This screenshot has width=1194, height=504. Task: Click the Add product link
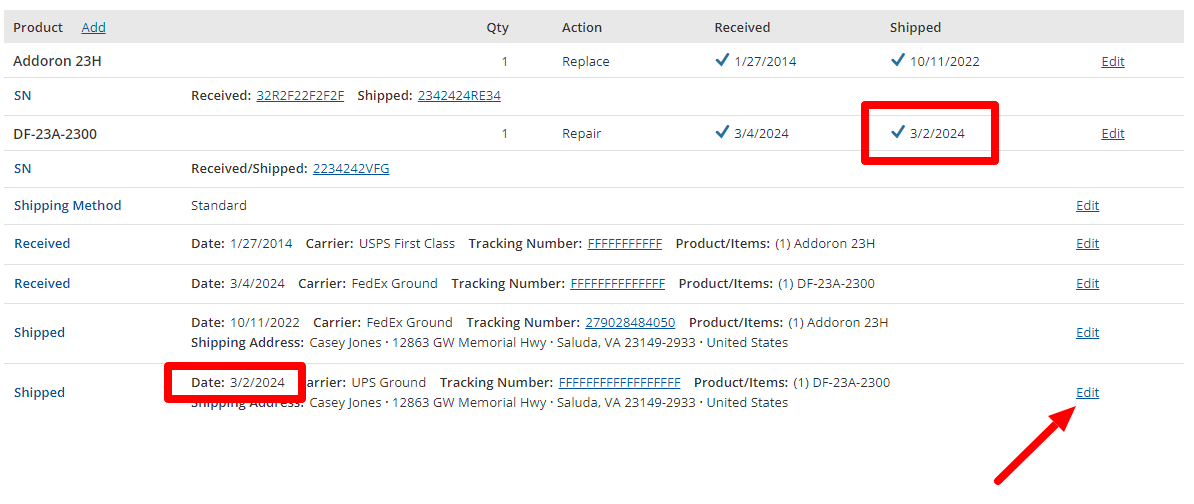(x=93, y=28)
